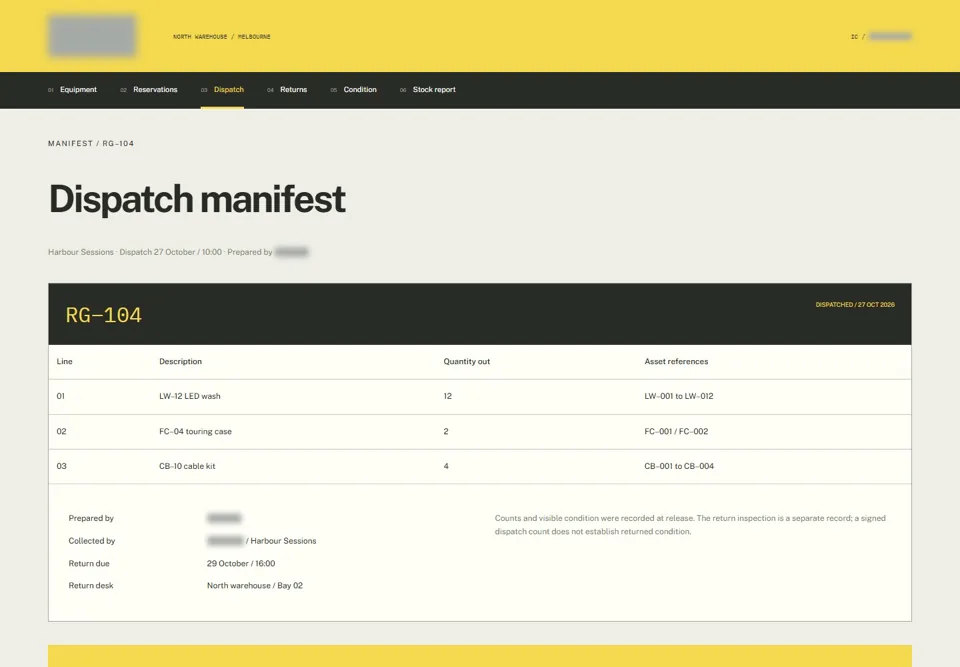Click the North Warehouse / Melbourne label
Image resolution: width=960 pixels, height=667 pixels.
click(x=222, y=37)
